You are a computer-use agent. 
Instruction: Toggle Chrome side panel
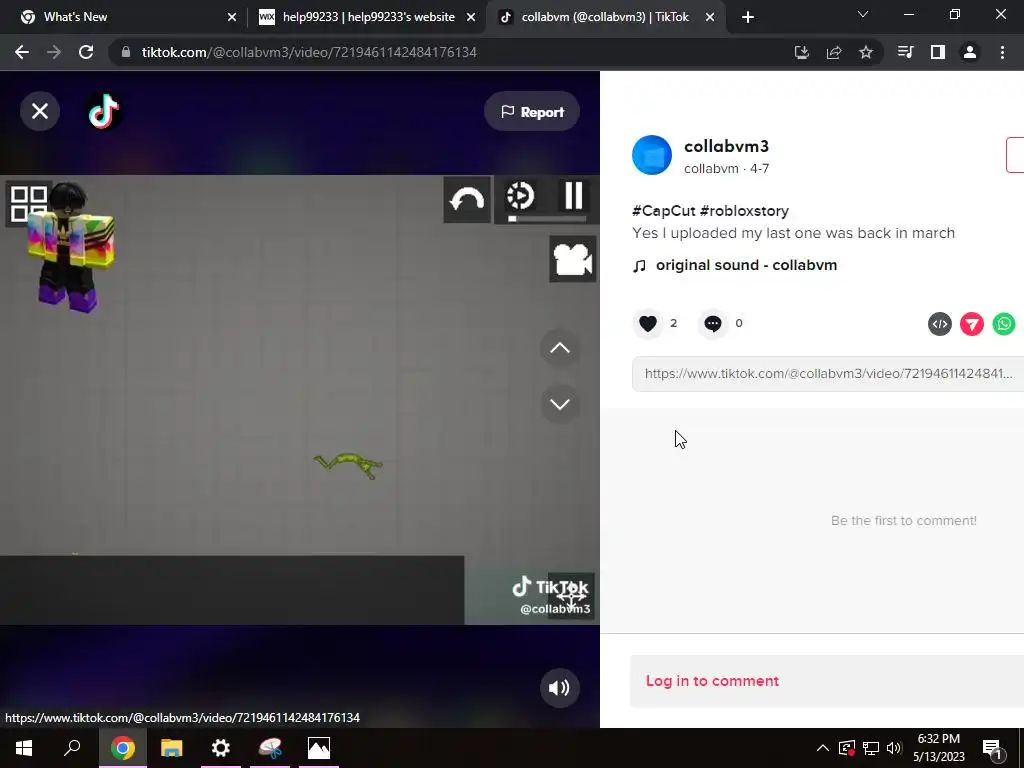[x=938, y=52]
